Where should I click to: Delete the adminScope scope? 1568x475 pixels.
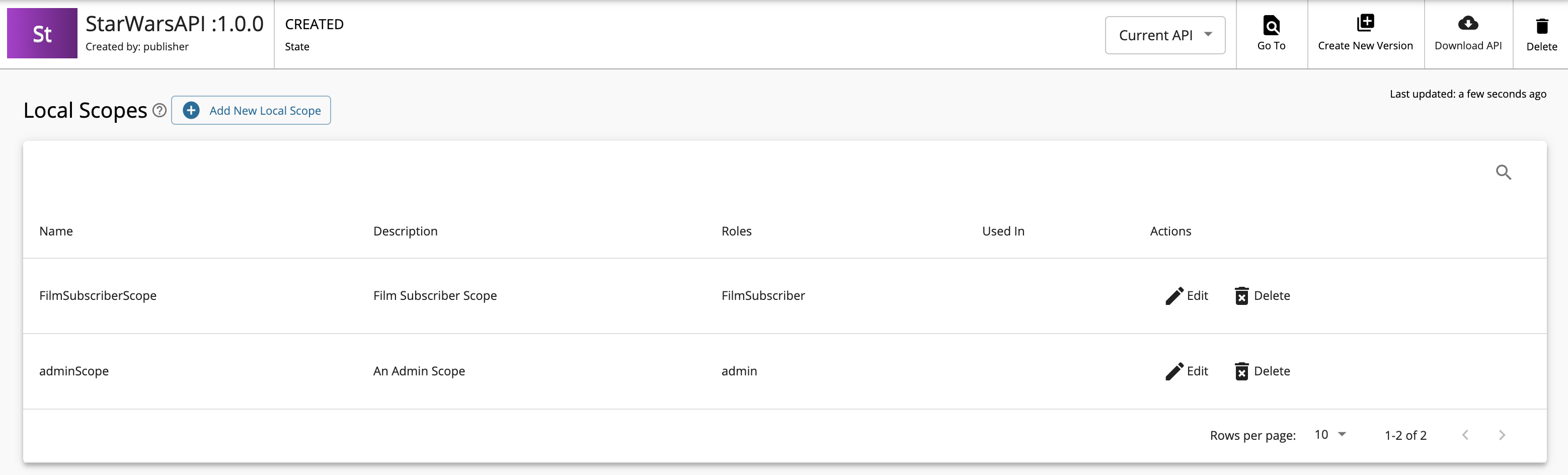tap(1262, 371)
